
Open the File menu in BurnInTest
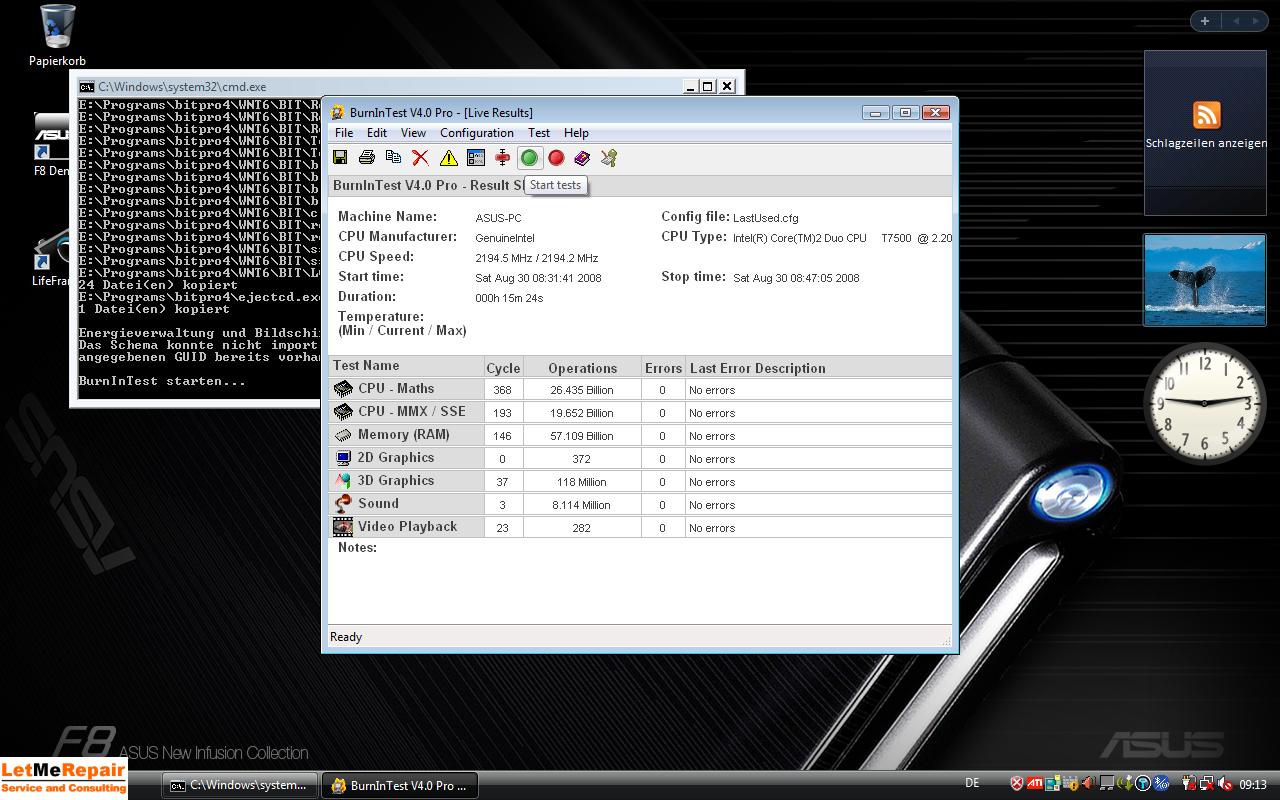[x=344, y=133]
